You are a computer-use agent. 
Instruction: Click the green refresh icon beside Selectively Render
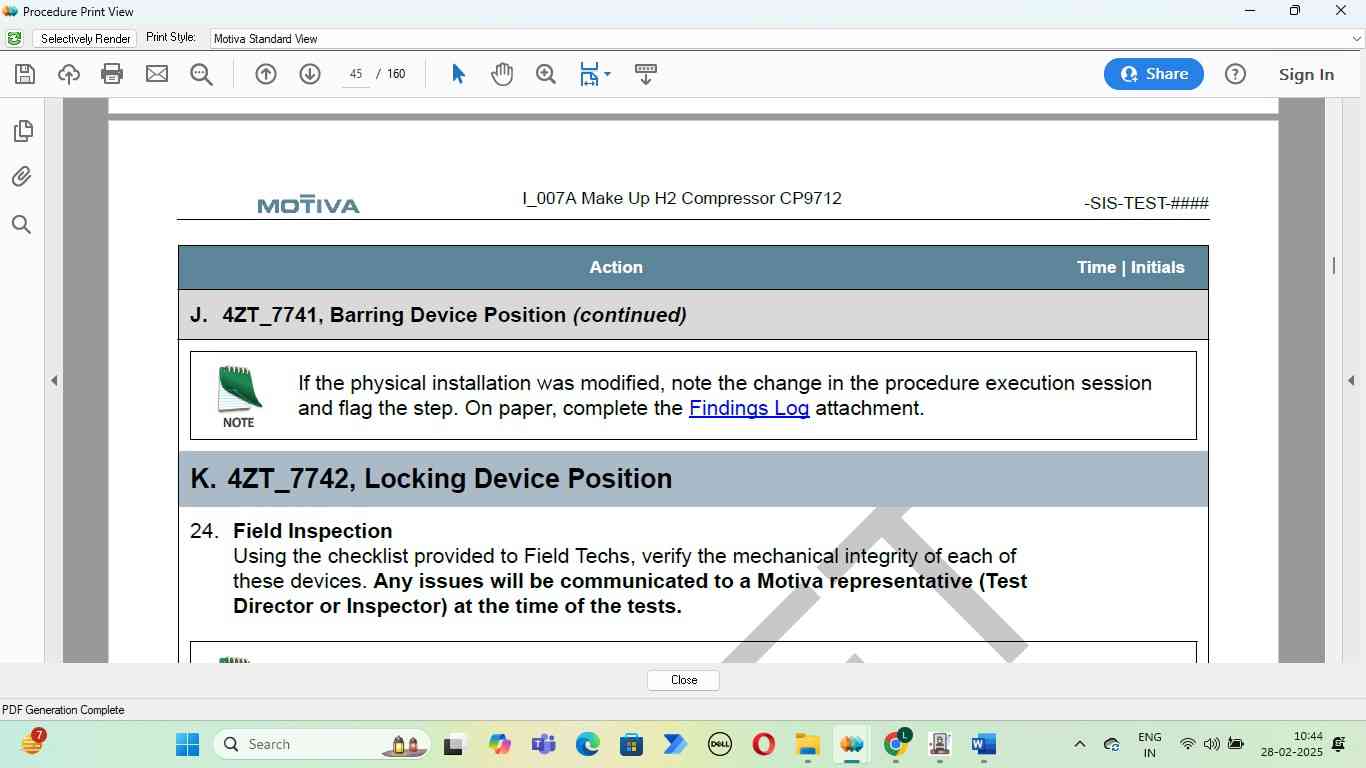coord(14,38)
